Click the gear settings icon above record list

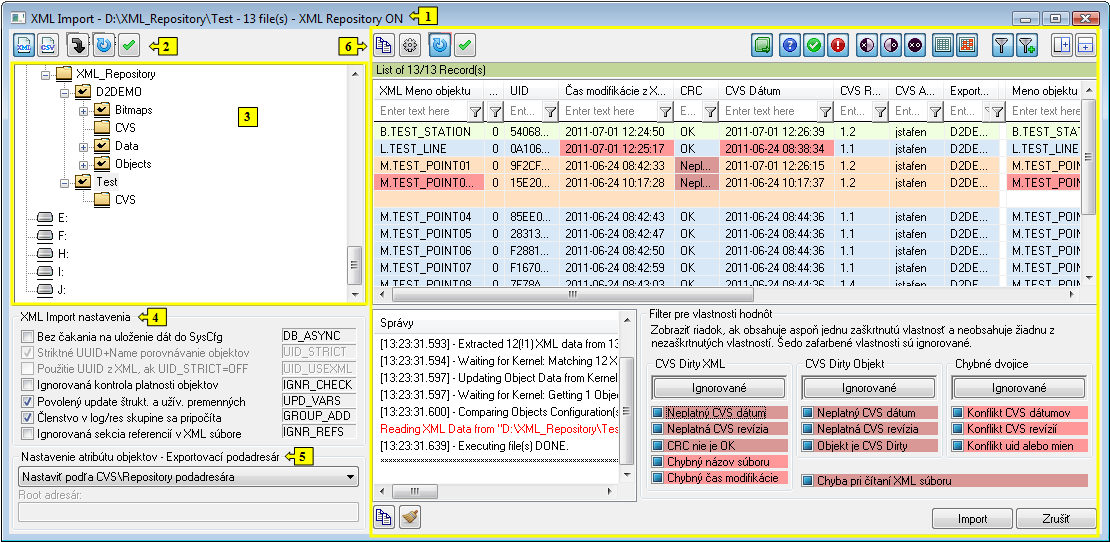click(410, 45)
